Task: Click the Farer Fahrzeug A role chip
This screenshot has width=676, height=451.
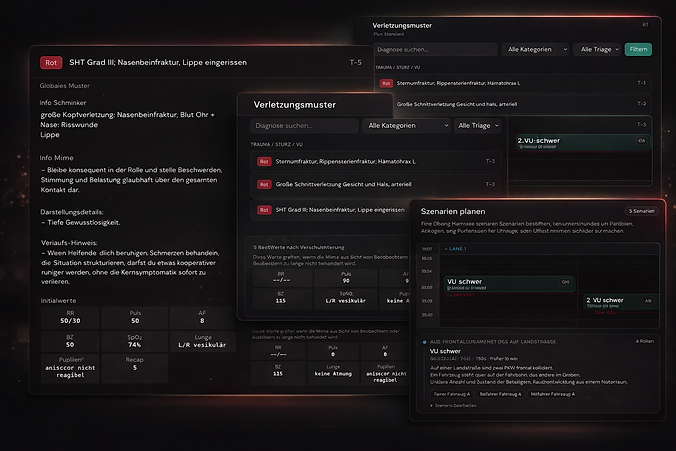Action: click(x=452, y=394)
